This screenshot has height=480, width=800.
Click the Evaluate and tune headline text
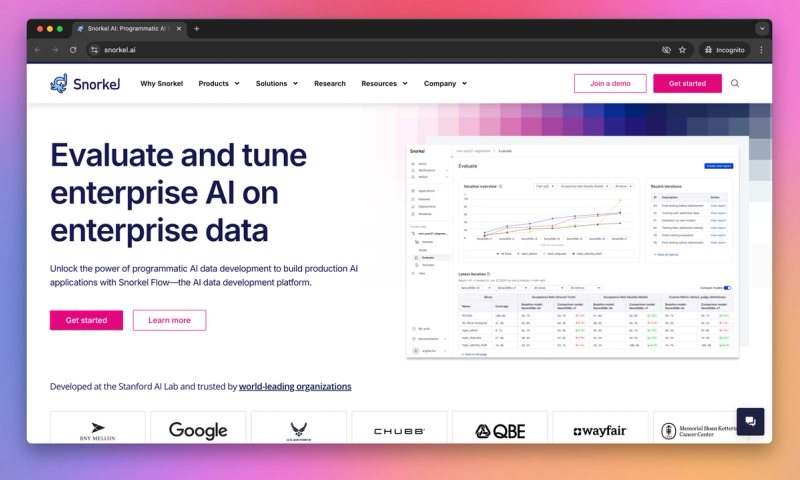click(179, 193)
